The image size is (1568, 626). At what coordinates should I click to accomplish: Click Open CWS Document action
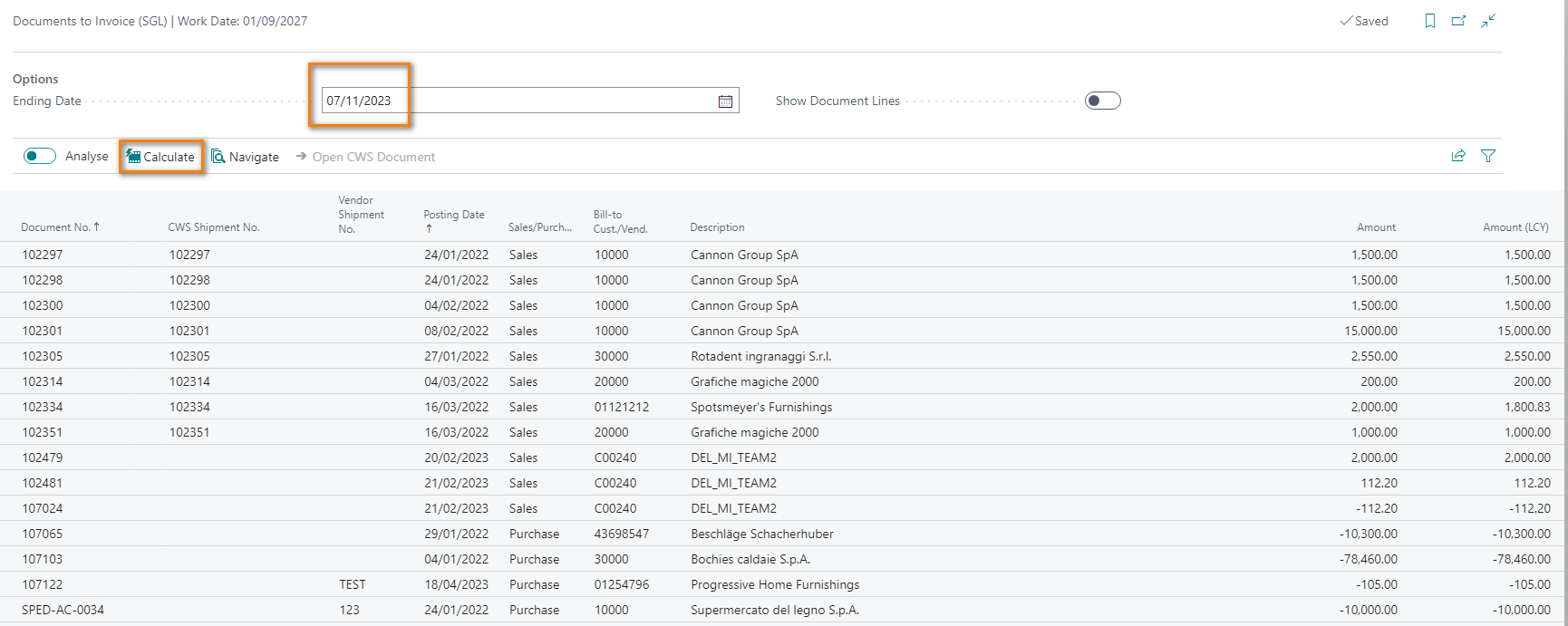365,157
